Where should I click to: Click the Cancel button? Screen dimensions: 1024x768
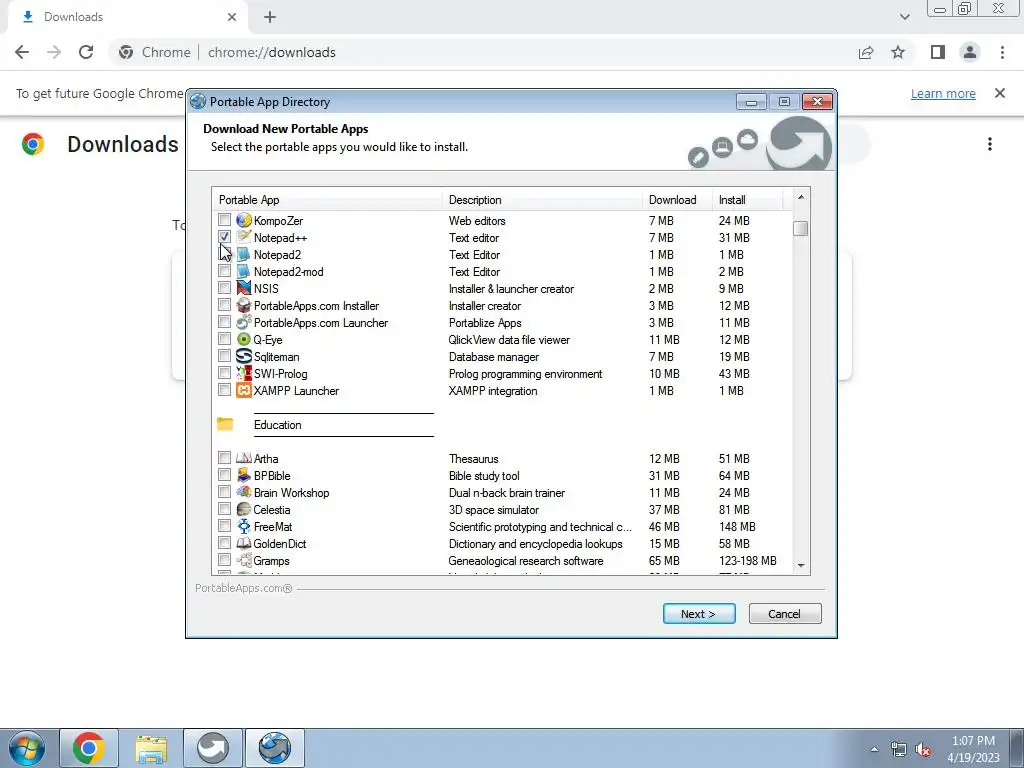tap(784, 613)
